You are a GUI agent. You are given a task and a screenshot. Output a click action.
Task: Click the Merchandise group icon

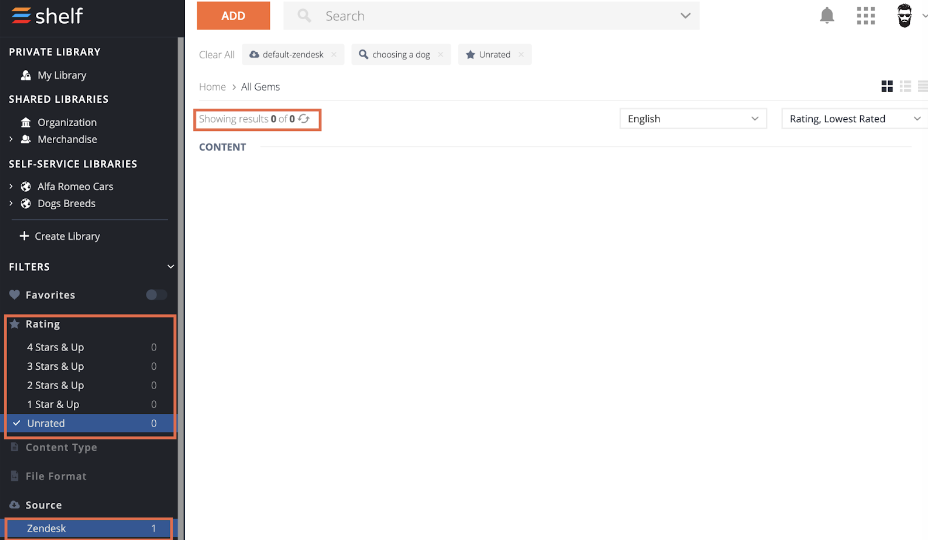pyautogui.click(x=25, y=139)
